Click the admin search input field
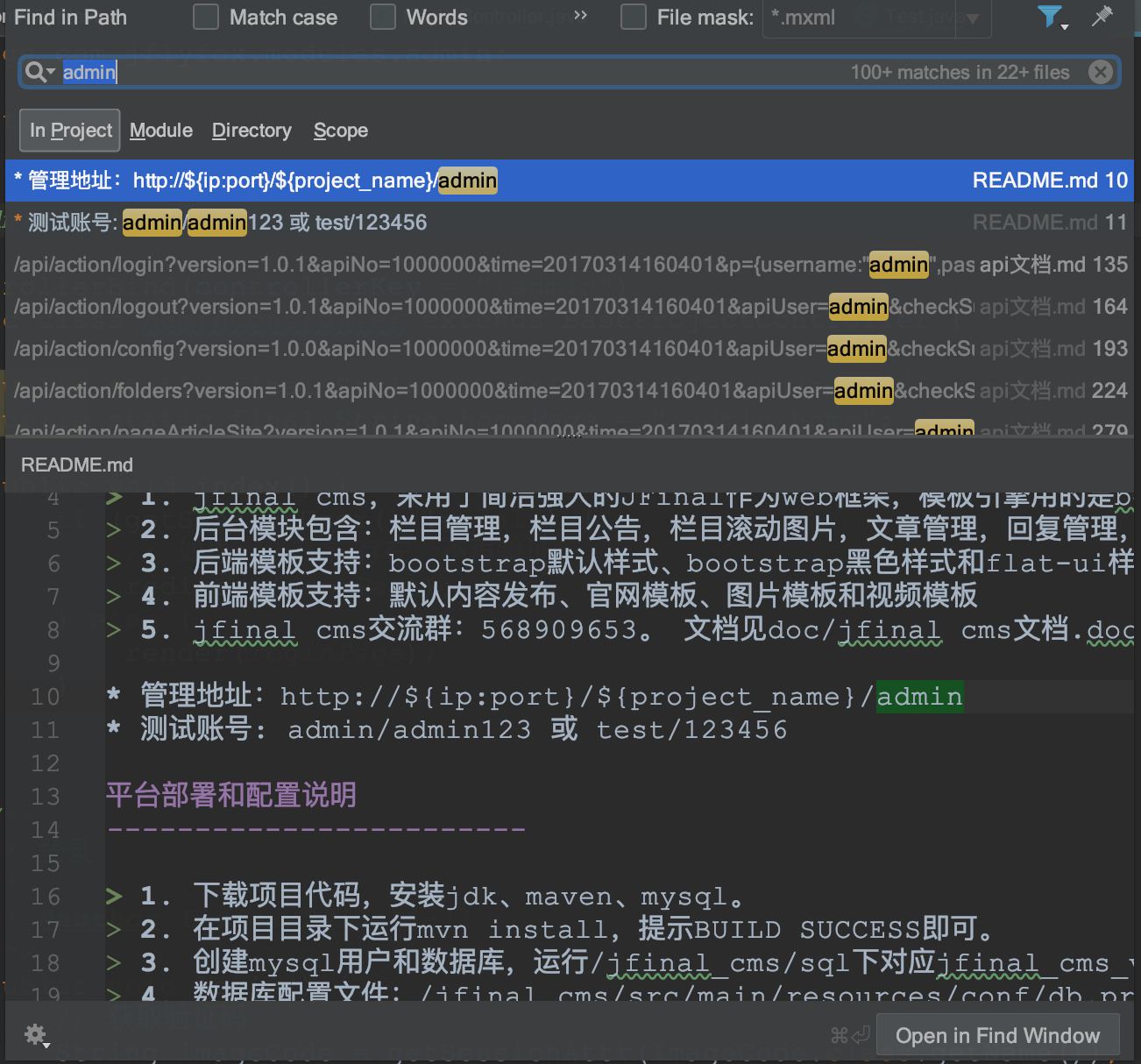Image resolution: width=1141 pixels, height=1064 pixels. tap(570, 72)
